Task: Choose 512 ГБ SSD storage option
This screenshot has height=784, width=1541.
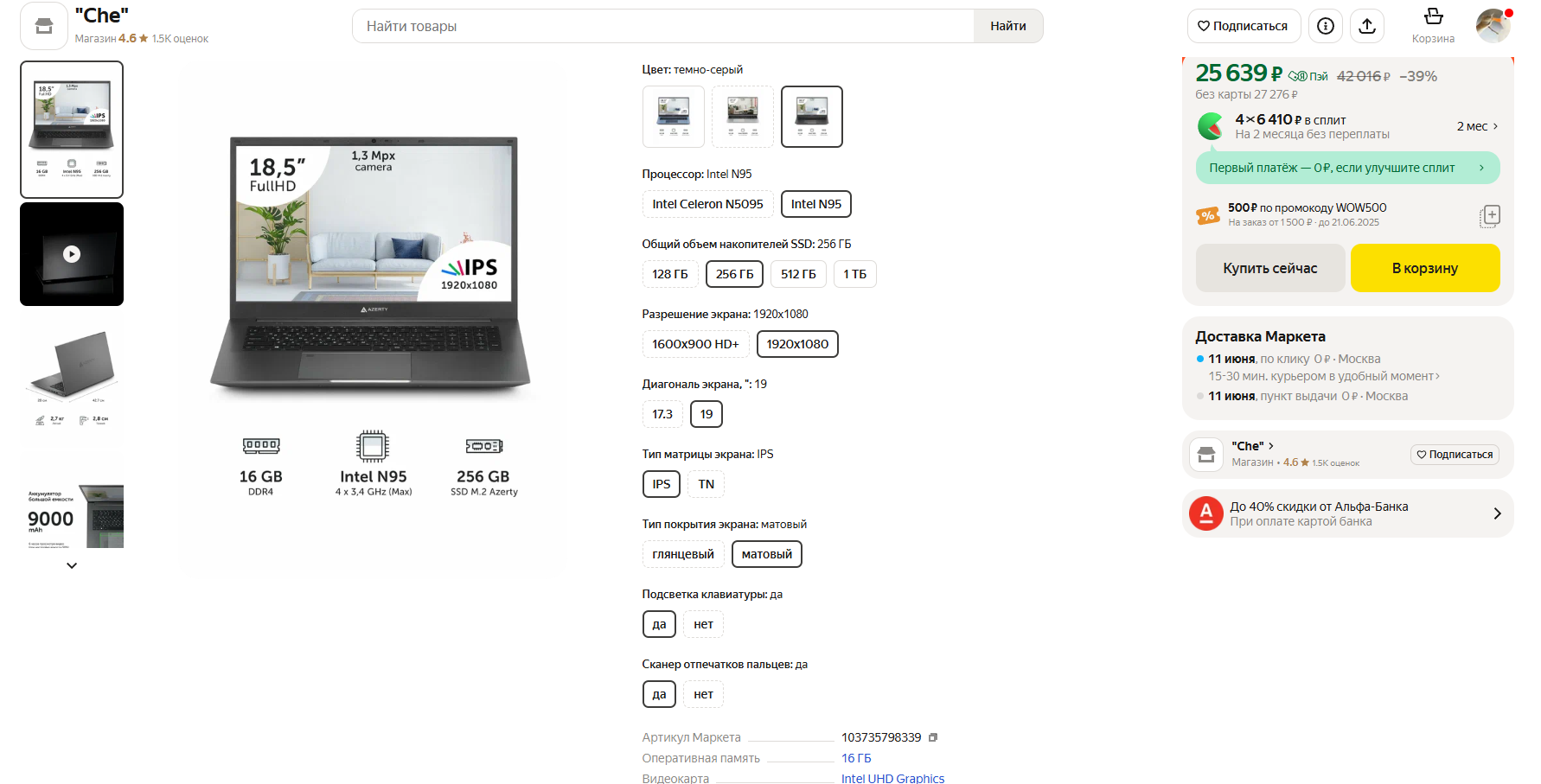Action: 797,274
